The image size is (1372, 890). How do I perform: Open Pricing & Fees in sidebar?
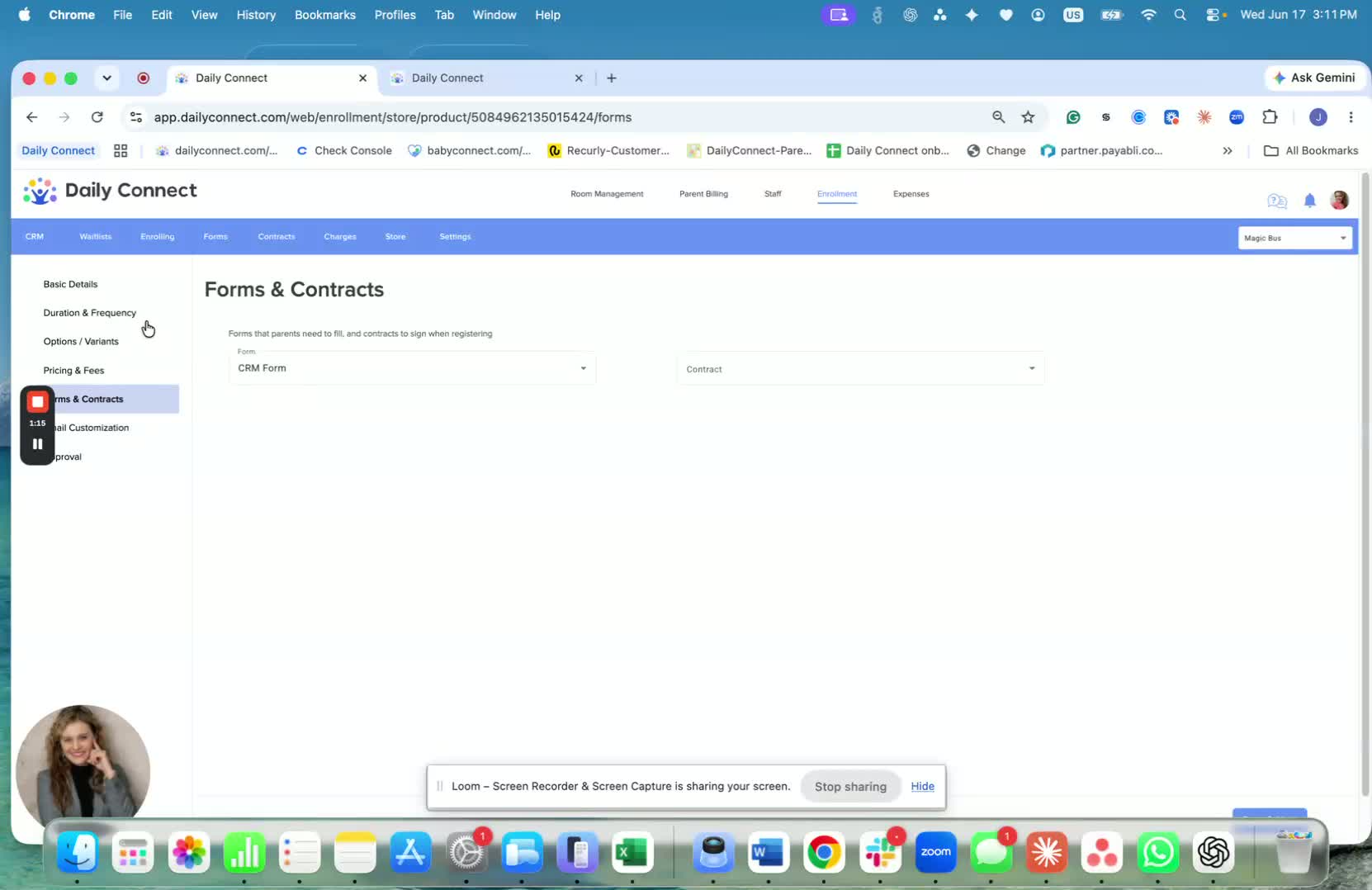pos(73,370)
